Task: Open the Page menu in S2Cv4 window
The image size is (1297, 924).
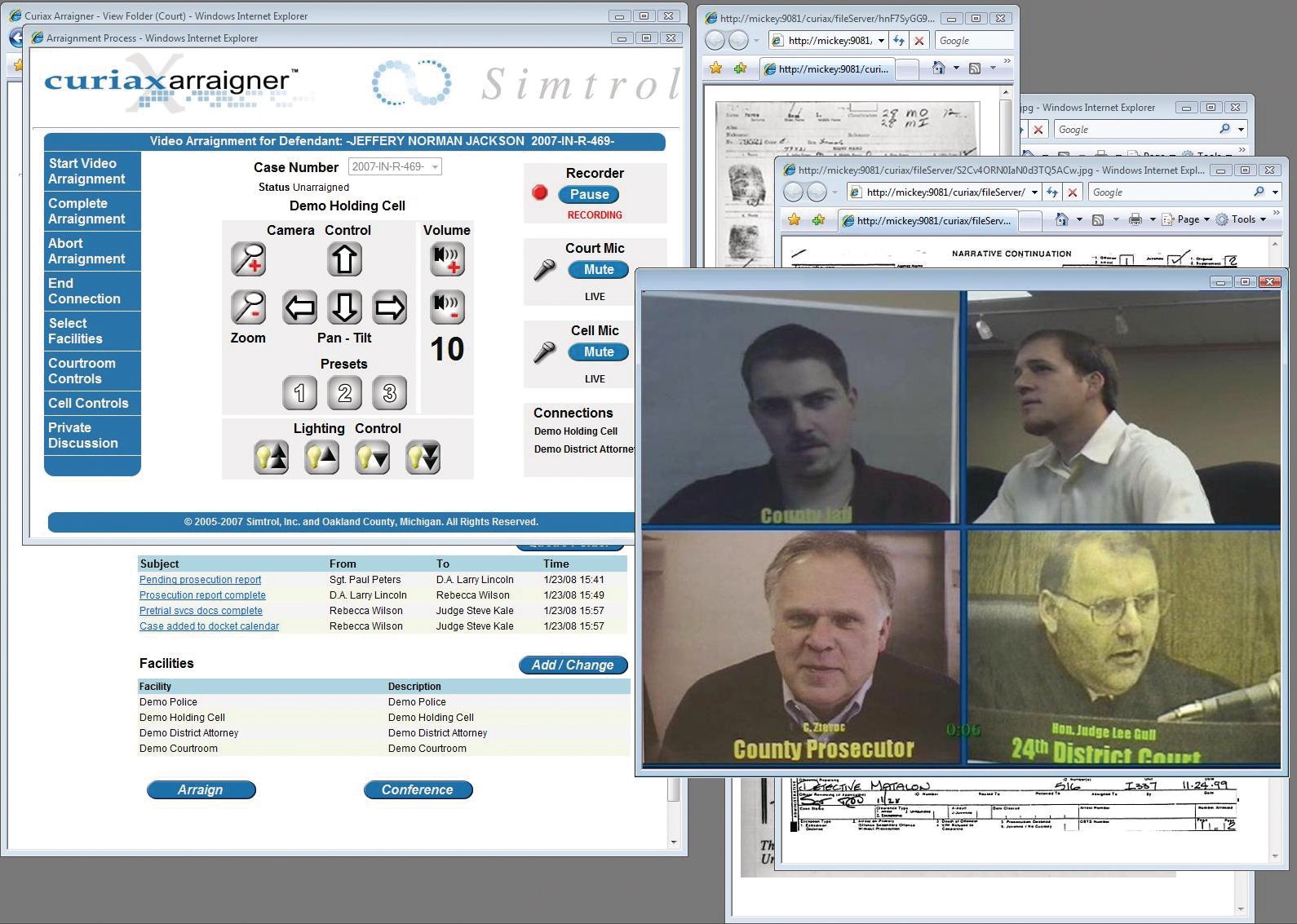Action: pyautogui.click(x=1186, y=219)
